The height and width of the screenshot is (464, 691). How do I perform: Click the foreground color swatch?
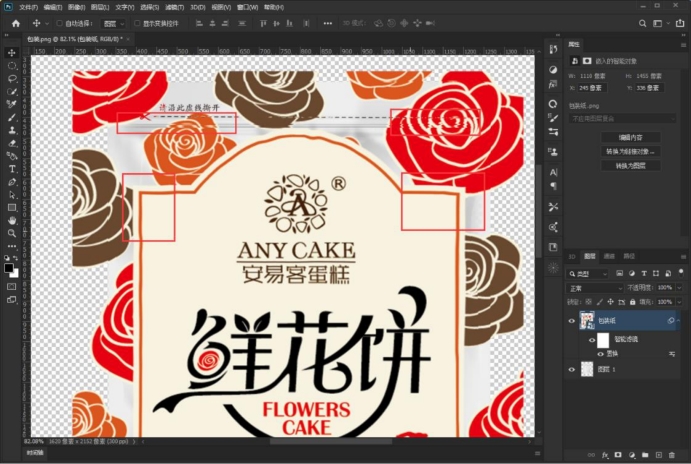pos(8,268)
